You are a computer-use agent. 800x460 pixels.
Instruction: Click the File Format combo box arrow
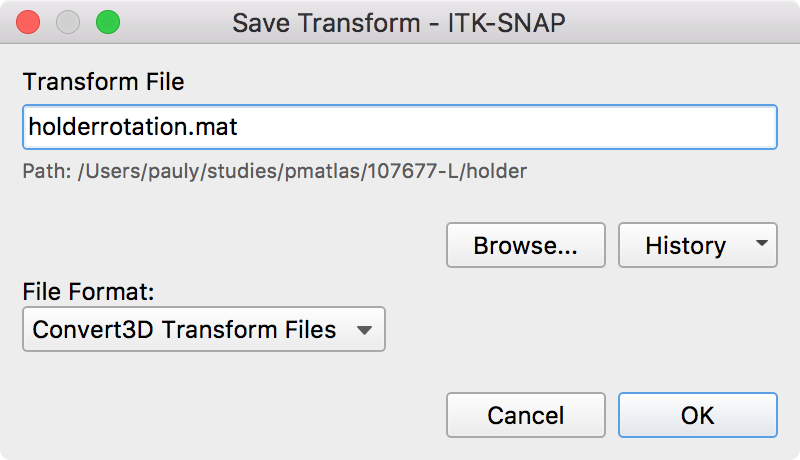pyautogui.click(x=364, y=330)
